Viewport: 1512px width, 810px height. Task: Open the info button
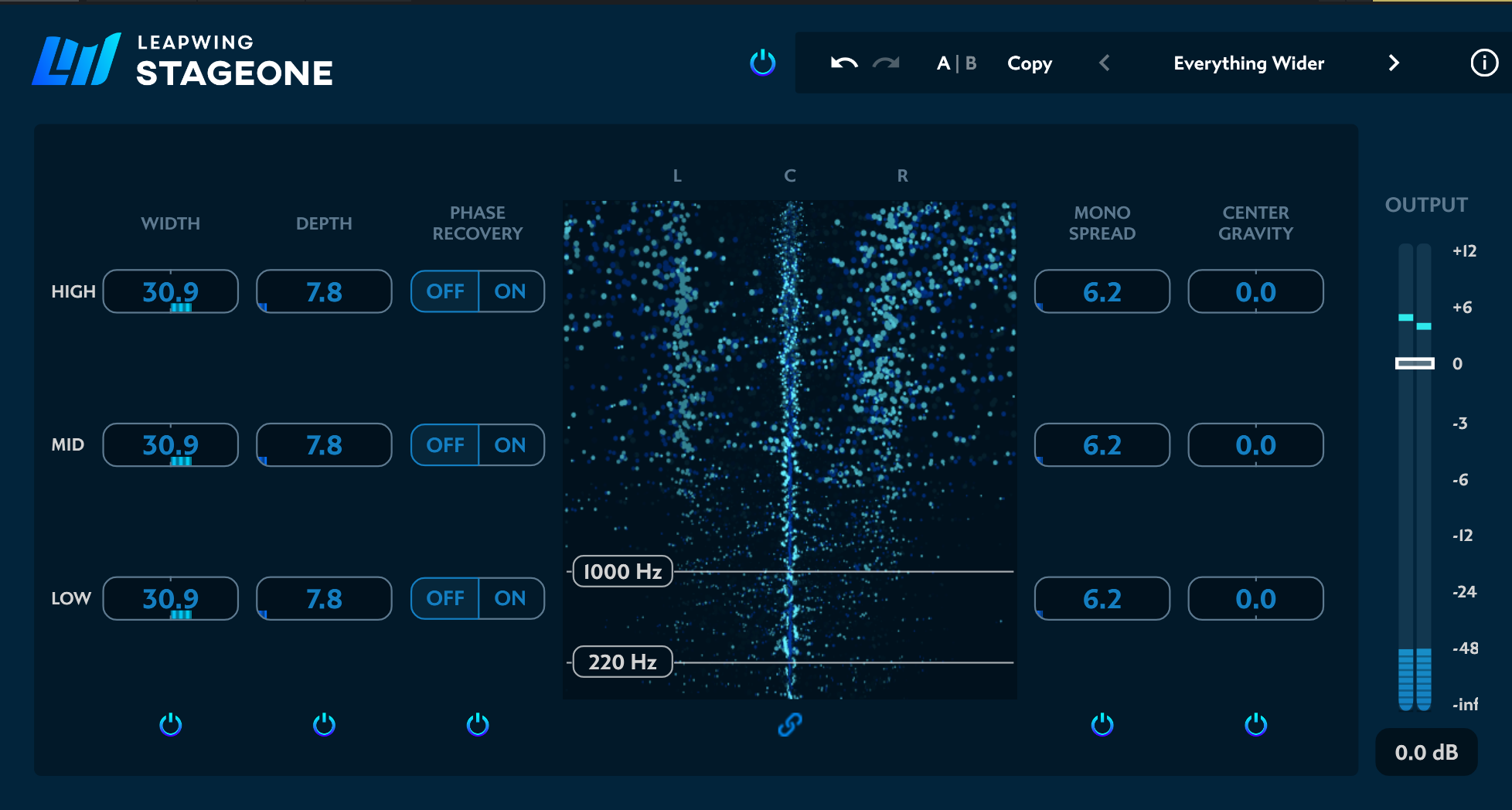(1484, 63)
